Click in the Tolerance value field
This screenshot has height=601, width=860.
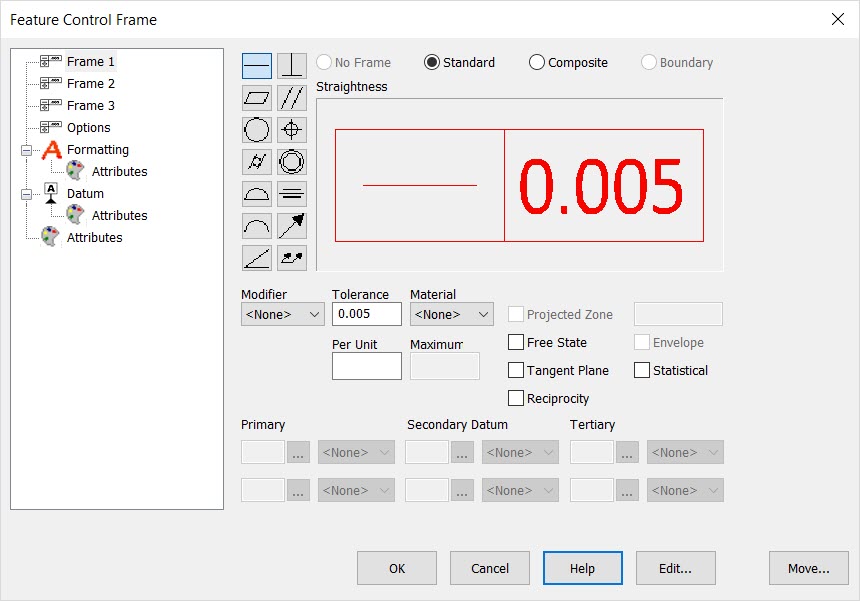366,314
